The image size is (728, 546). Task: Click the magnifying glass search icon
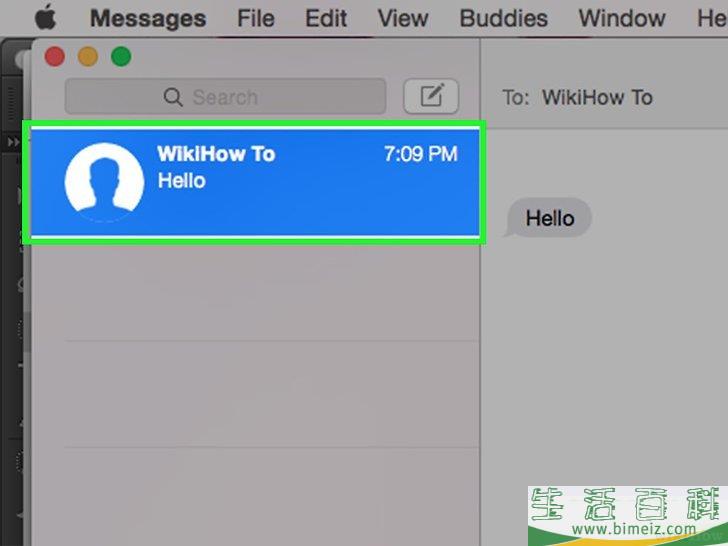tap(173, 97)
